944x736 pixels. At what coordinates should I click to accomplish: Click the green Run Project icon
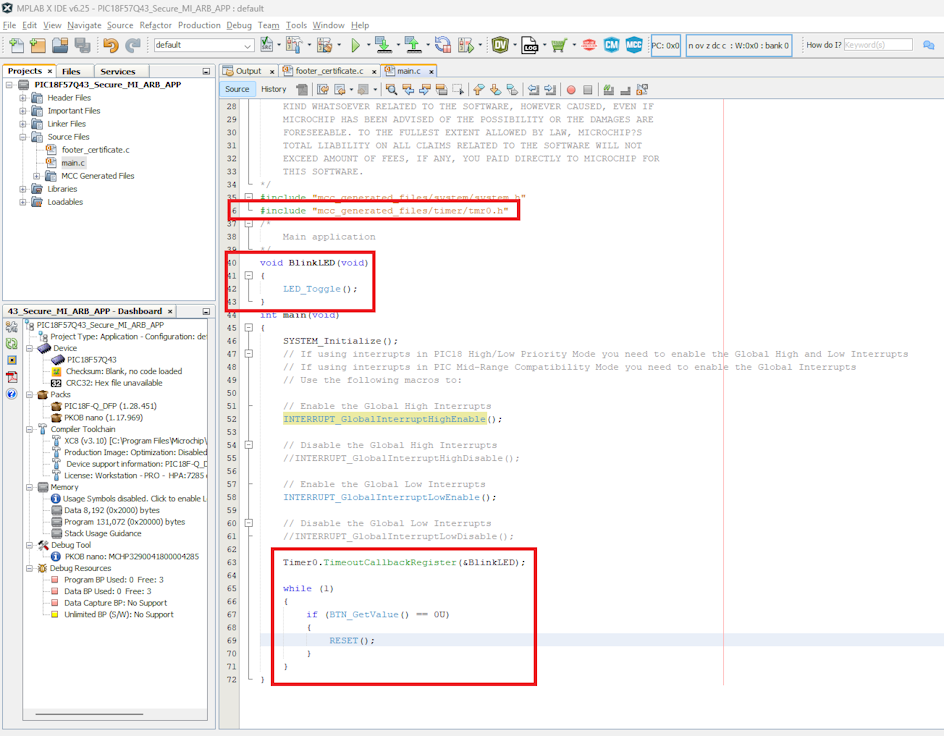coord(355,45)
